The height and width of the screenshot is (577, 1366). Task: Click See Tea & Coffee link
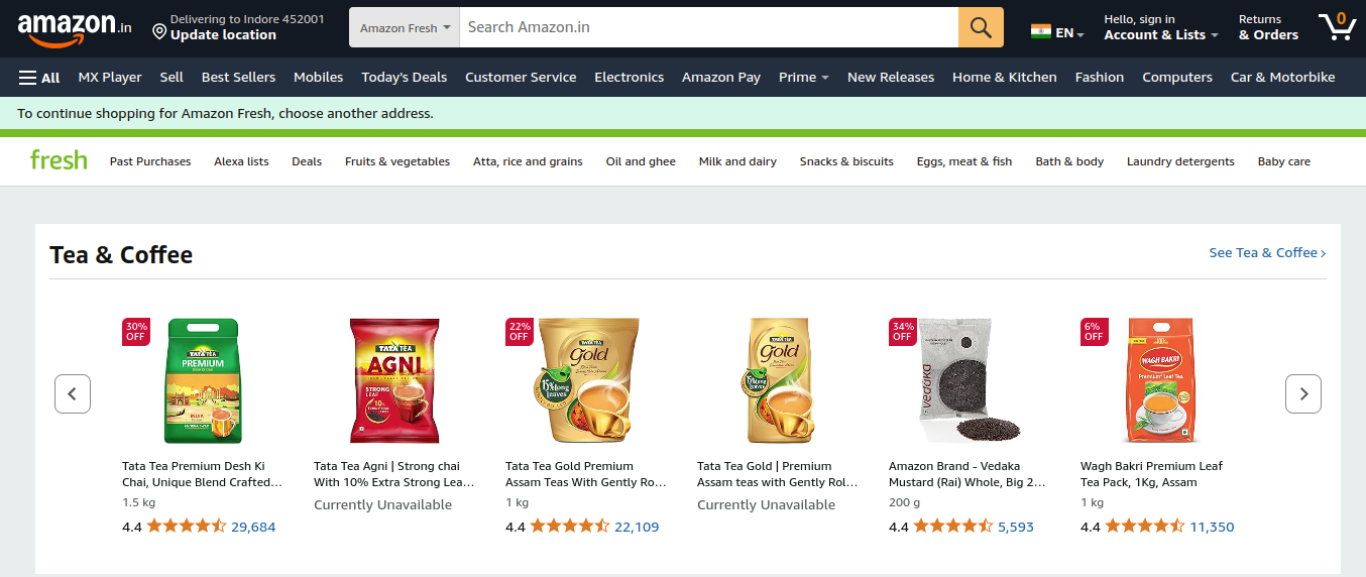point(1266,253)
